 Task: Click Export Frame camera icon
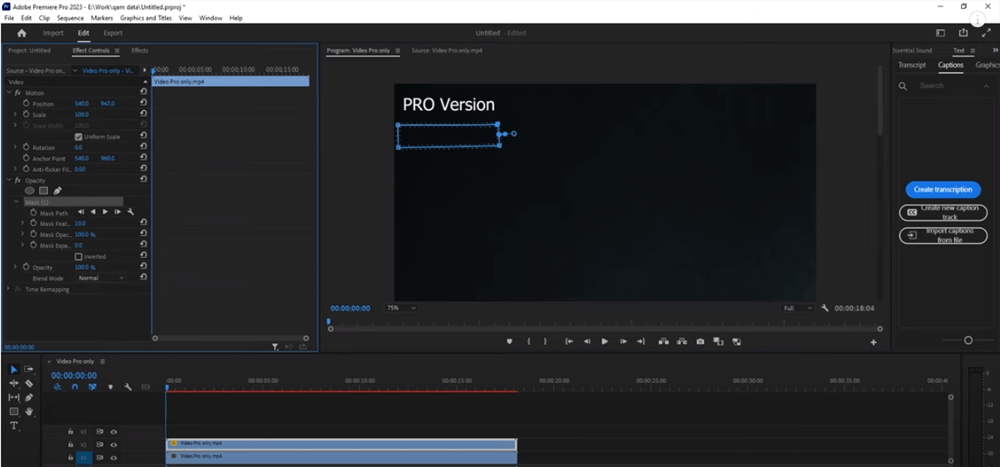pos(700,342)
